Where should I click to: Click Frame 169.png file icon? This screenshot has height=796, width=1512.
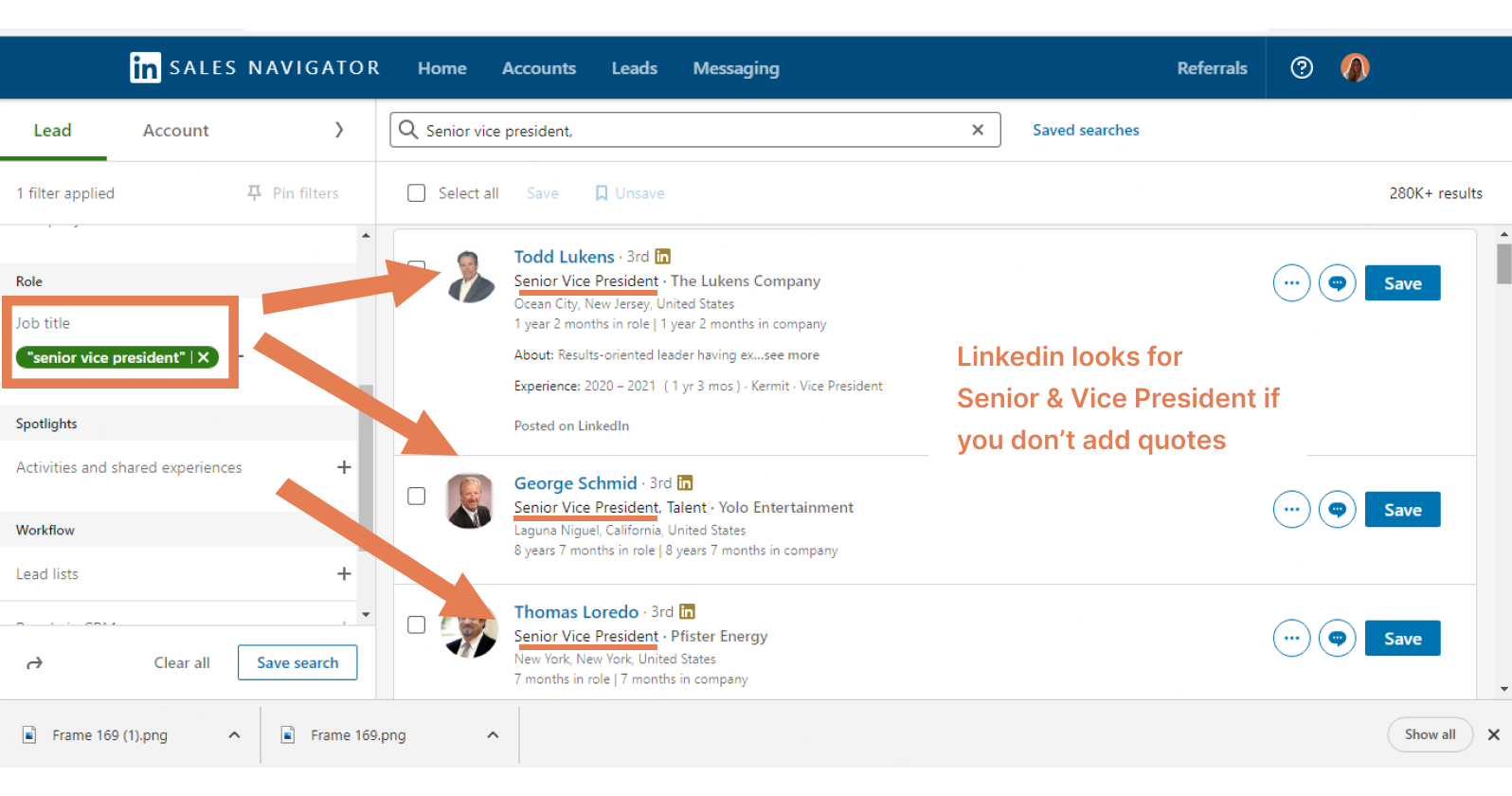(x=287, y=734)
